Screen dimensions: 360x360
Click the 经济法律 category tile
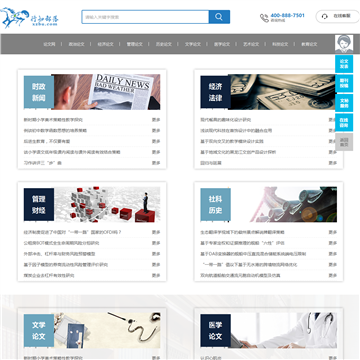215,92
